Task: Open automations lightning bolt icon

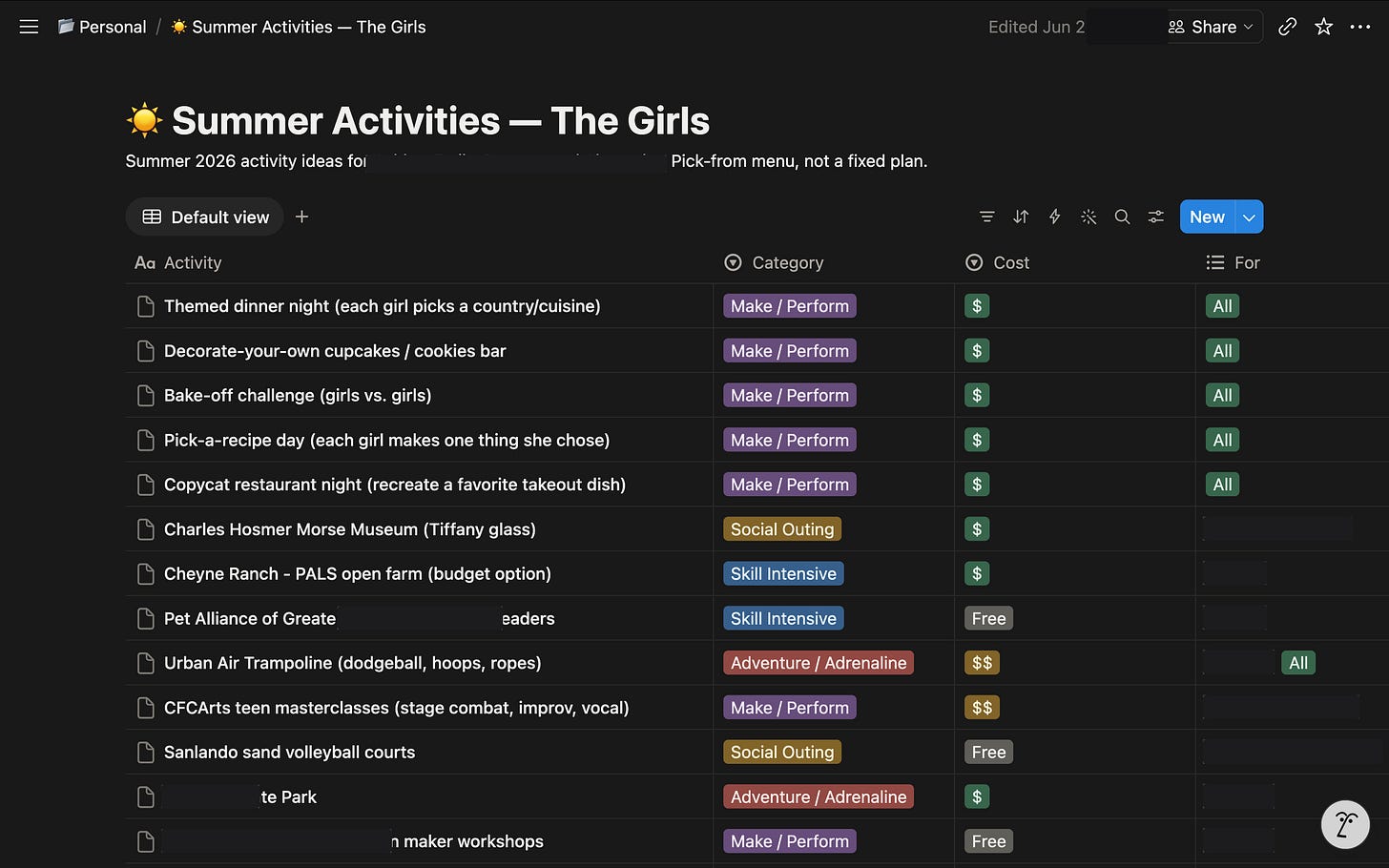Action: tap(1054, 217)
